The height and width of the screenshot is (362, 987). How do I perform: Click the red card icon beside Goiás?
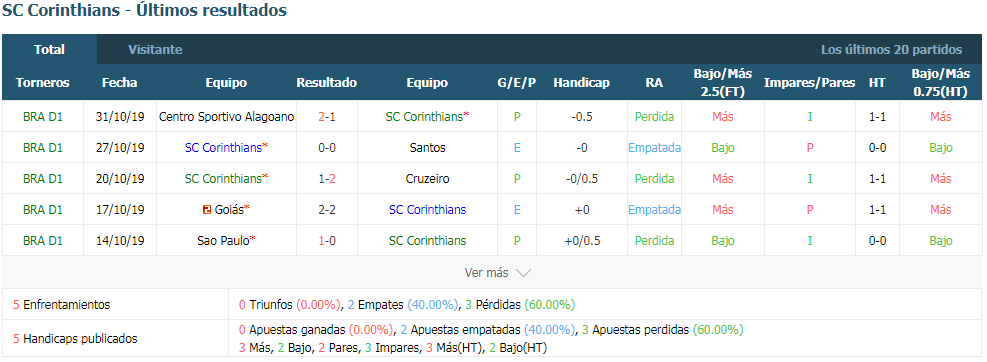[206, 210]
